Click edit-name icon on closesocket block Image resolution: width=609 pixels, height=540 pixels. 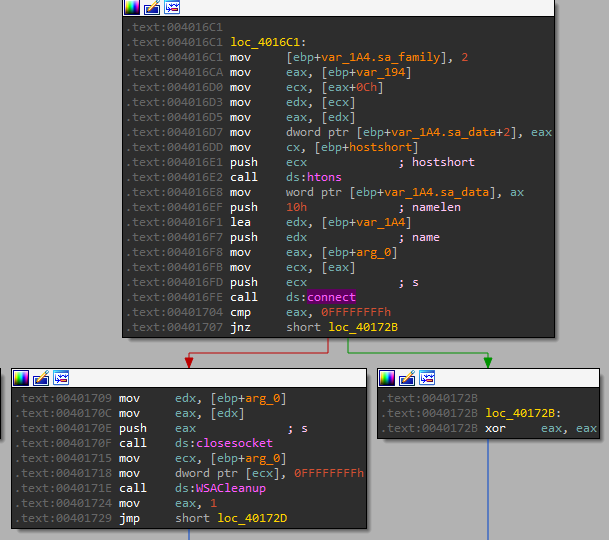tap(40, 378)
